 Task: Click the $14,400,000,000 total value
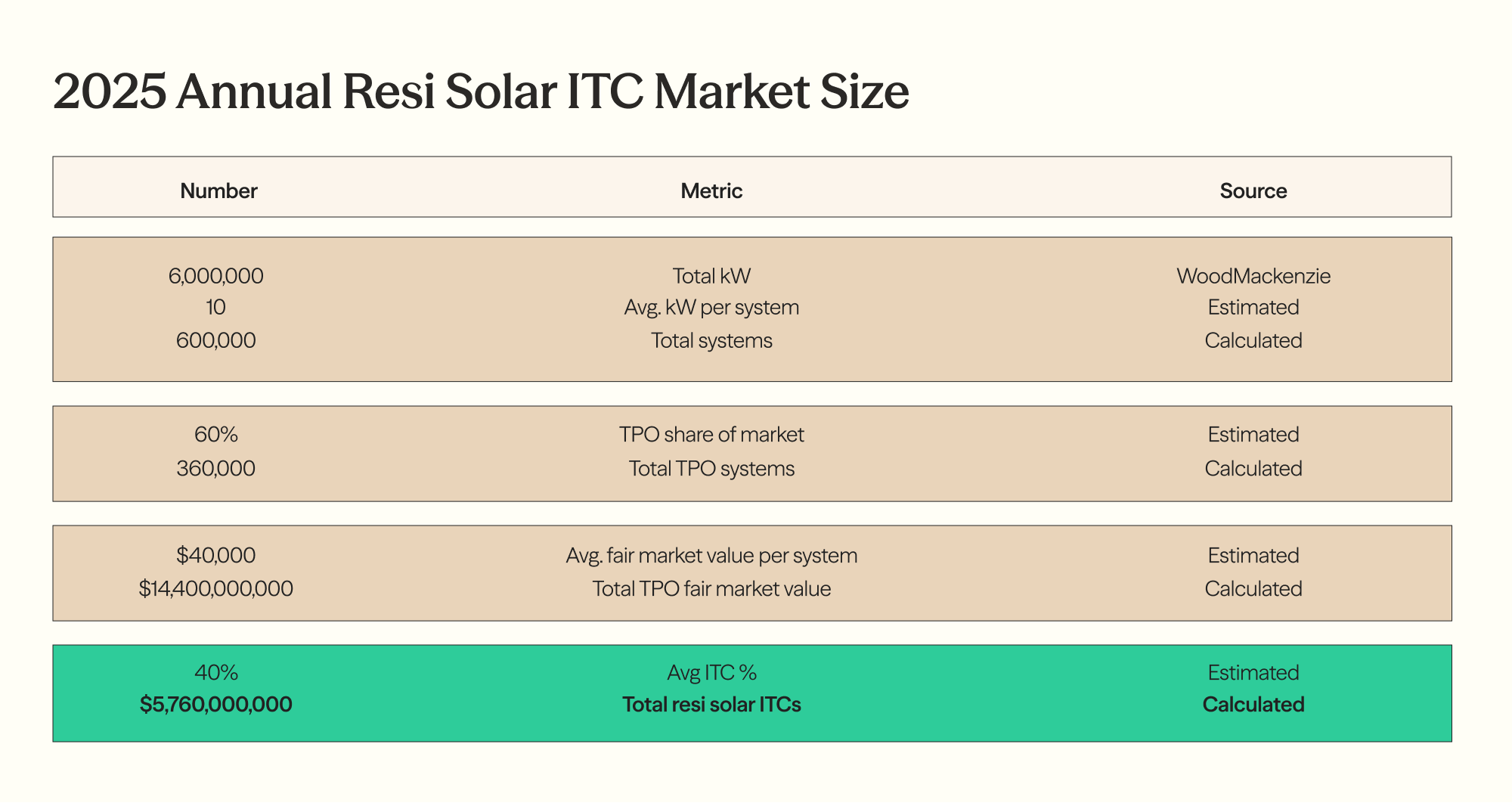pyautogui.click(x=216, y=589)
